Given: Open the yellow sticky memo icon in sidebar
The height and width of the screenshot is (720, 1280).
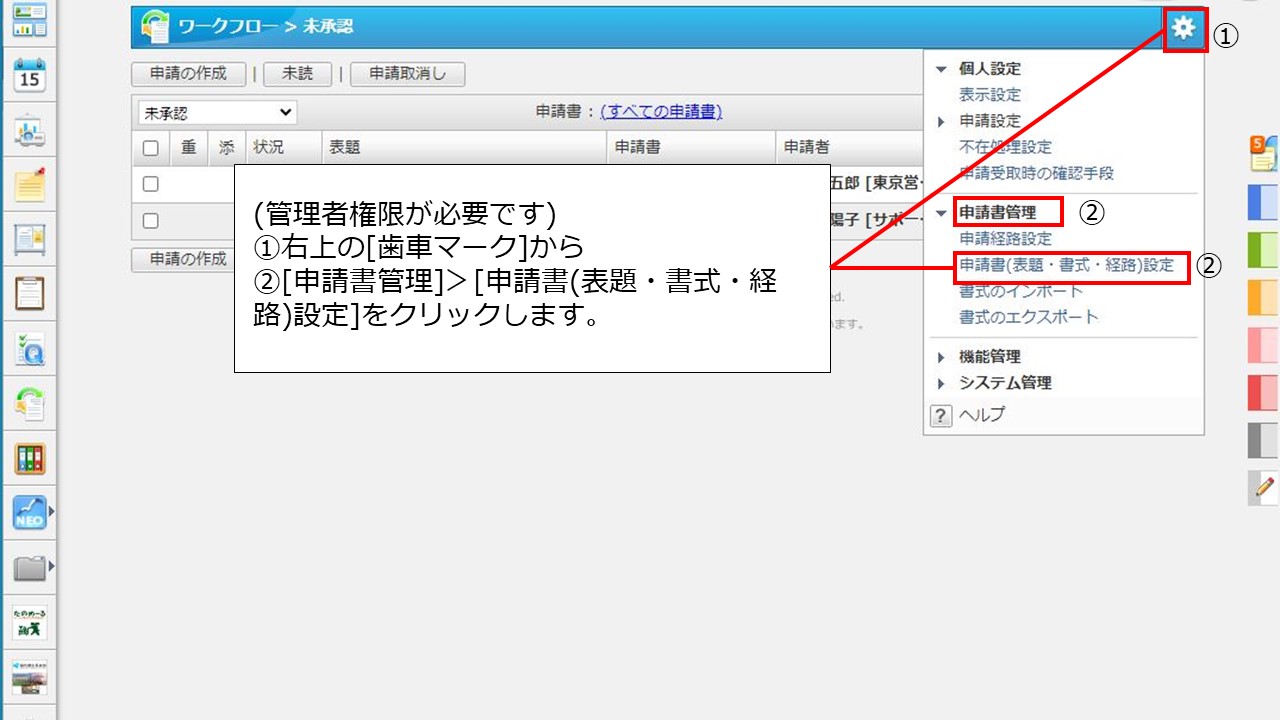Looking at the screenshot, I should pyautogui.click(x=30, y=185).
